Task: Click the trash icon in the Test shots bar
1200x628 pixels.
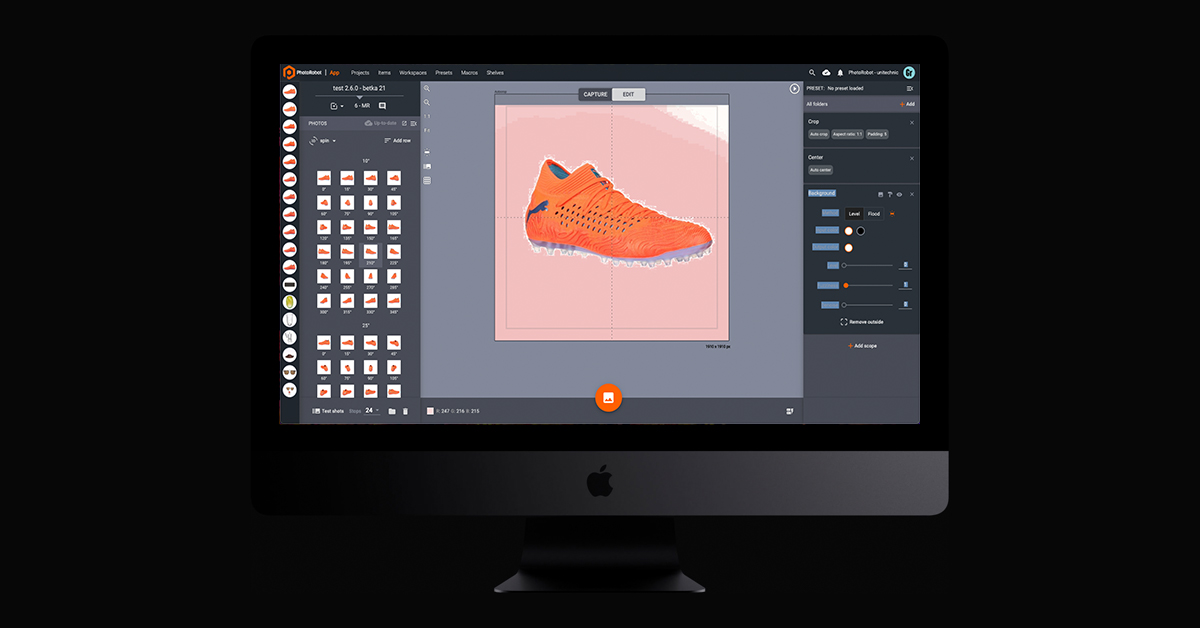Action: click(x=405, y=411)
